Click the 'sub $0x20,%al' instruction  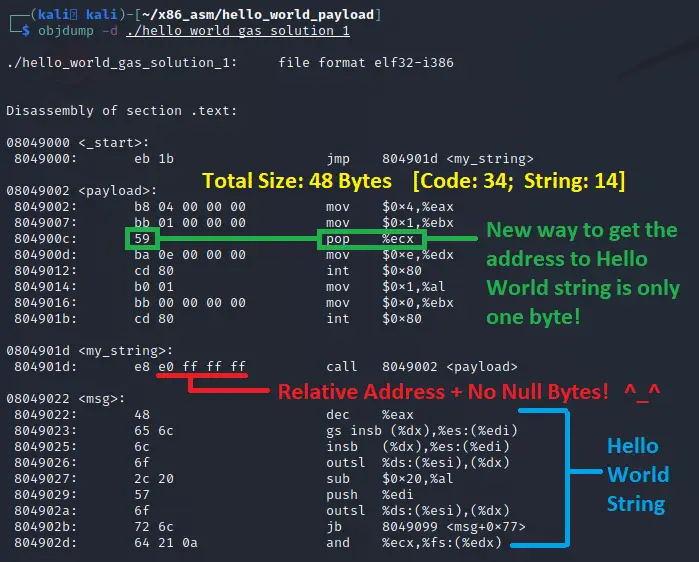[390, 479]
